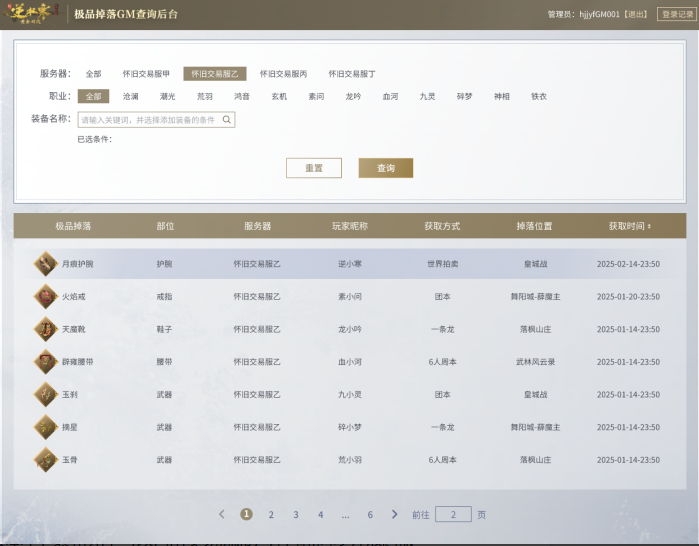This screenshot has width=699, height=546.
Task: Click the search magnifier icon in 装备名称 field
Action: coord(227,119)
